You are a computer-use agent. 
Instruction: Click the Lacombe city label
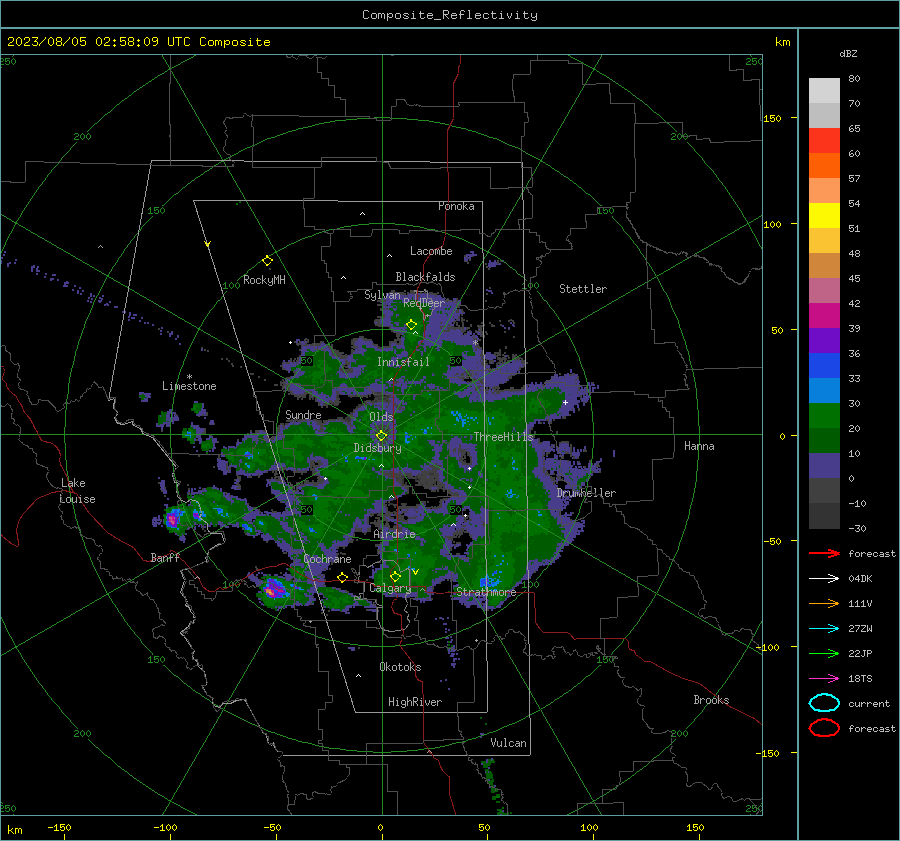coord(431,251)
